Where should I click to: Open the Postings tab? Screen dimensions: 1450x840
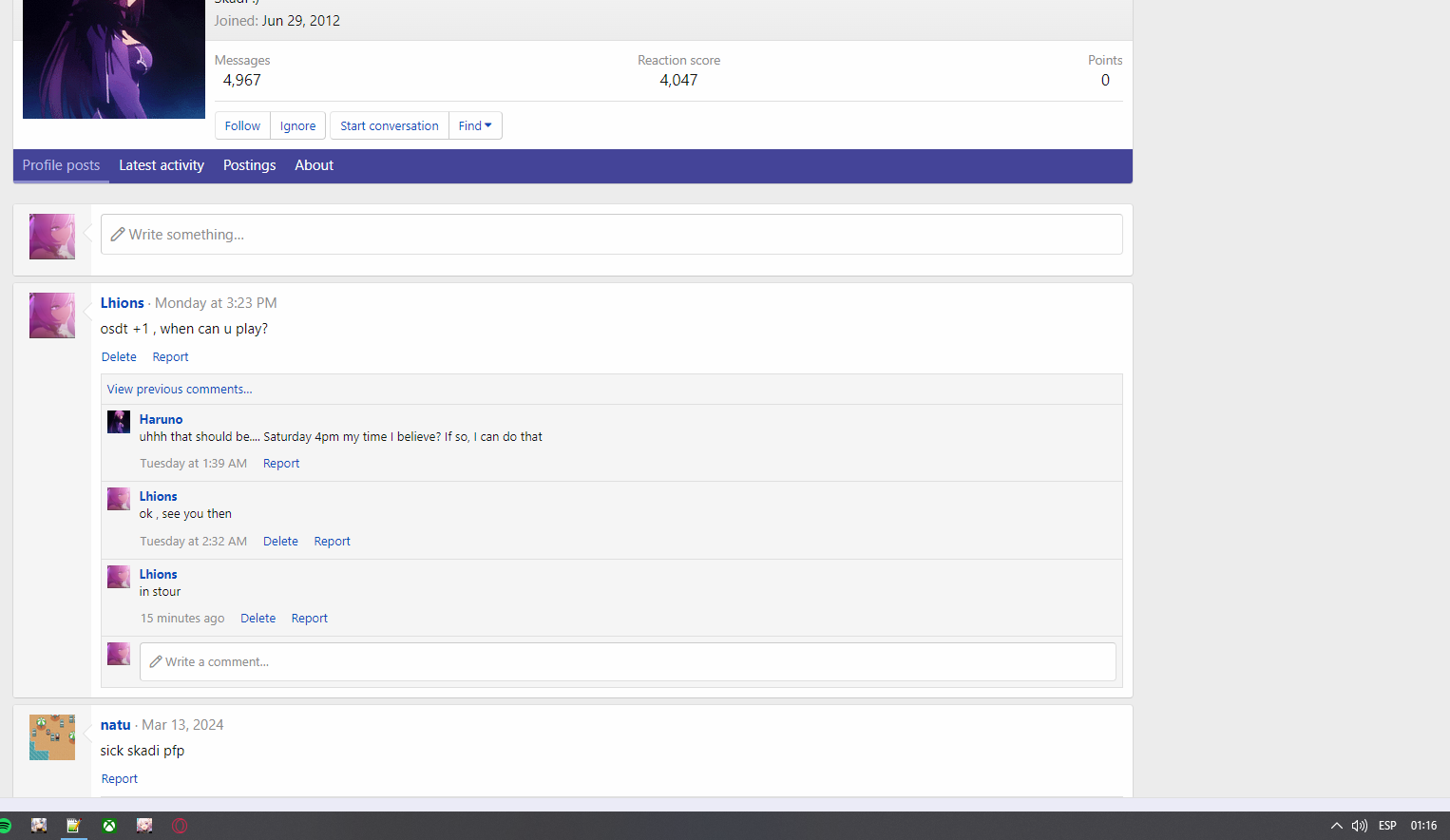click(249, 165)
